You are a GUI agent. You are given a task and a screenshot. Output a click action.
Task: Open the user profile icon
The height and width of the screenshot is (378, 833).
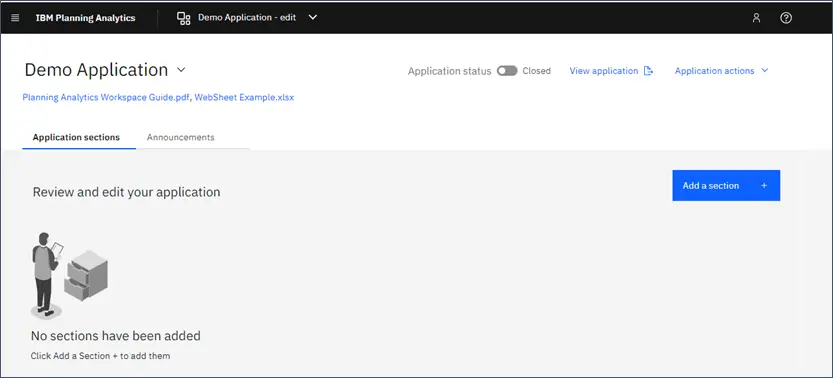click(x=756, y=18)
